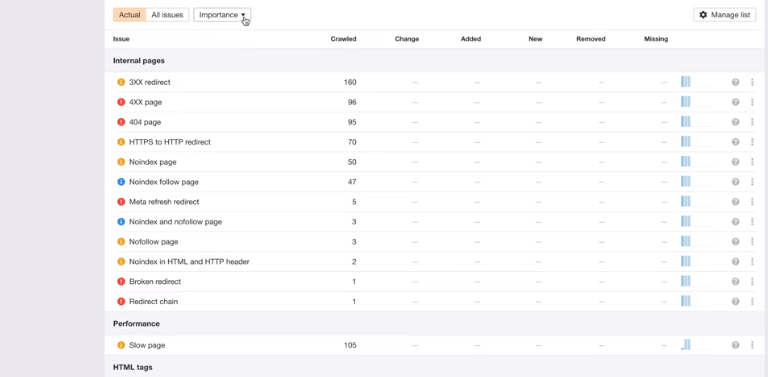Viewport: 768px width, 377px height.
Task: Click orange warning icon beside Slow page
Action: point(121,345)
